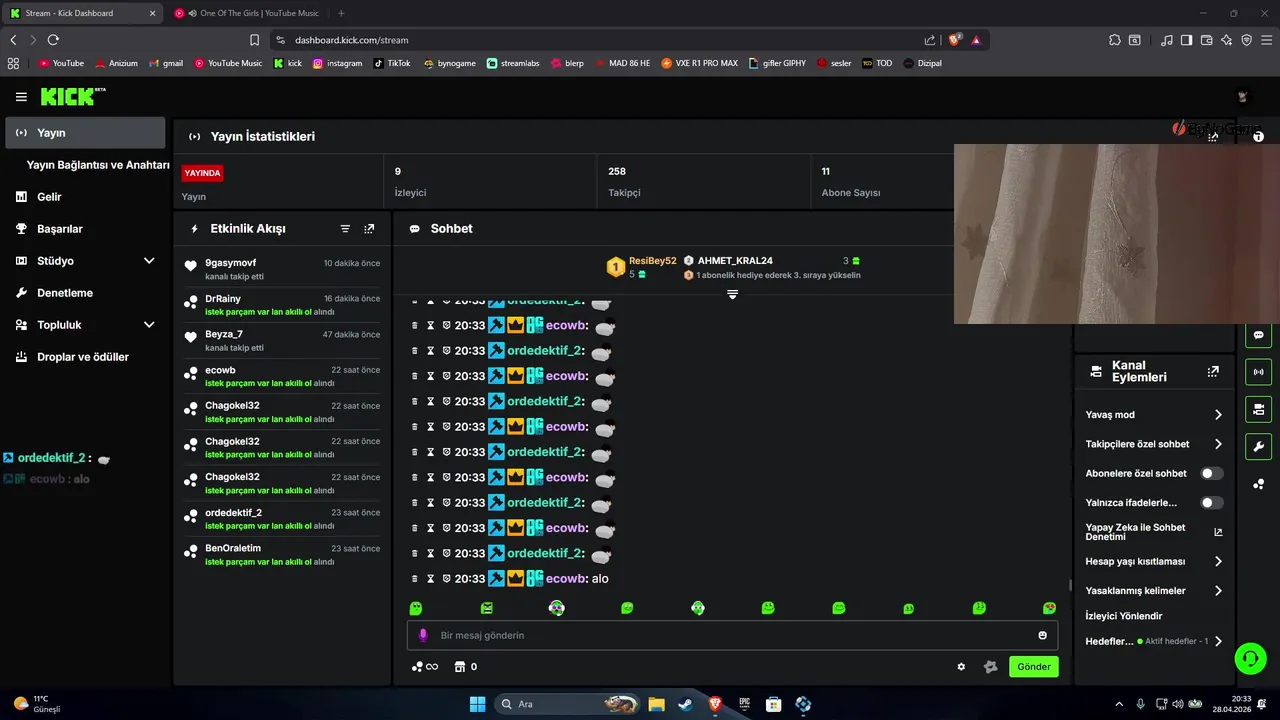The height and width of the screenshot is (720, 1280).
Task: Open the weather widget showing 11°C
Action: [38, 704]
